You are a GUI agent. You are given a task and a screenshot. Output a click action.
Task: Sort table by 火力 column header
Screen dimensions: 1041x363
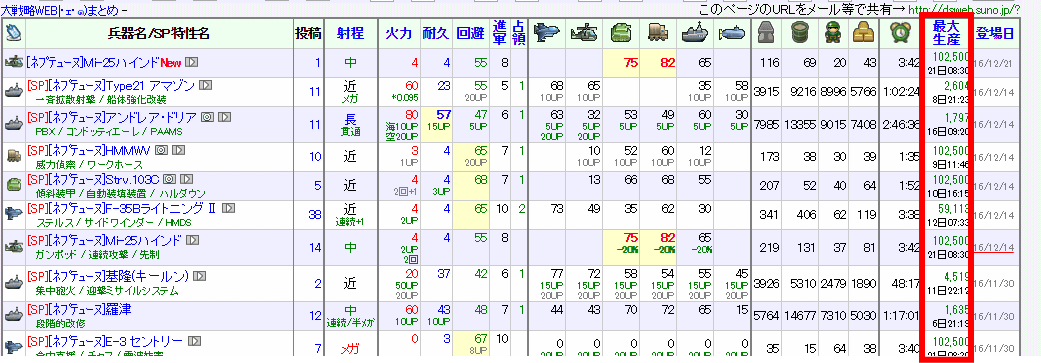398,34
